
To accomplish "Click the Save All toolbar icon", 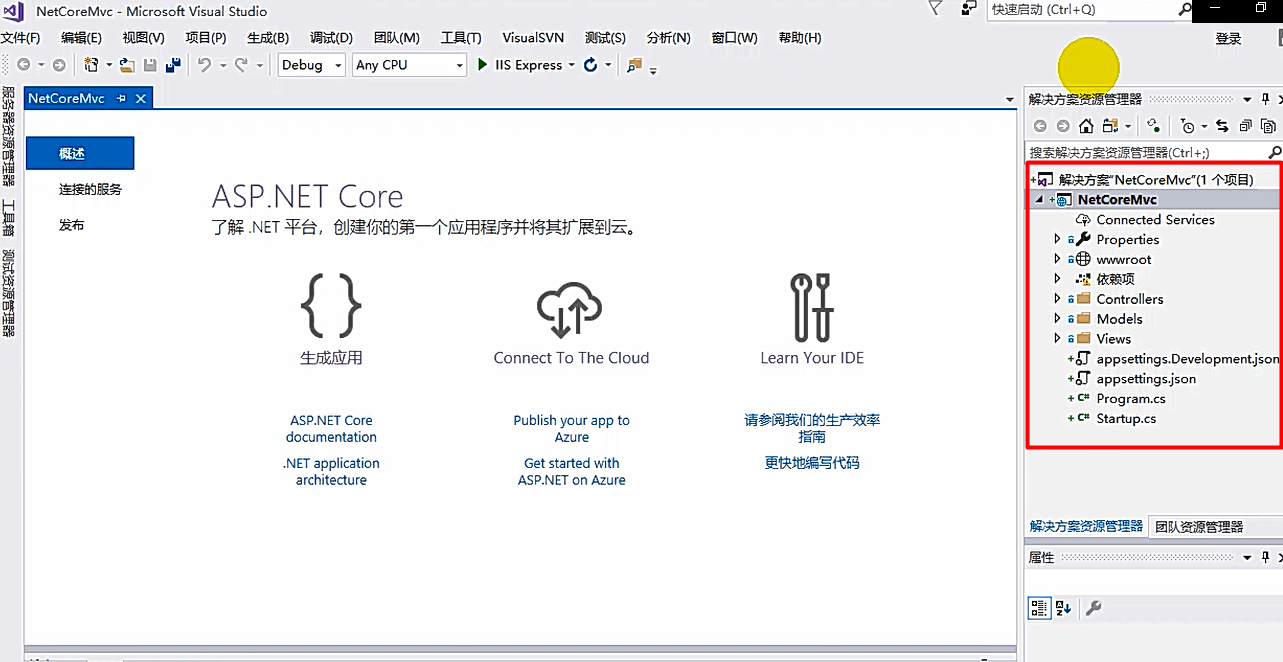I will coord(174,65).
